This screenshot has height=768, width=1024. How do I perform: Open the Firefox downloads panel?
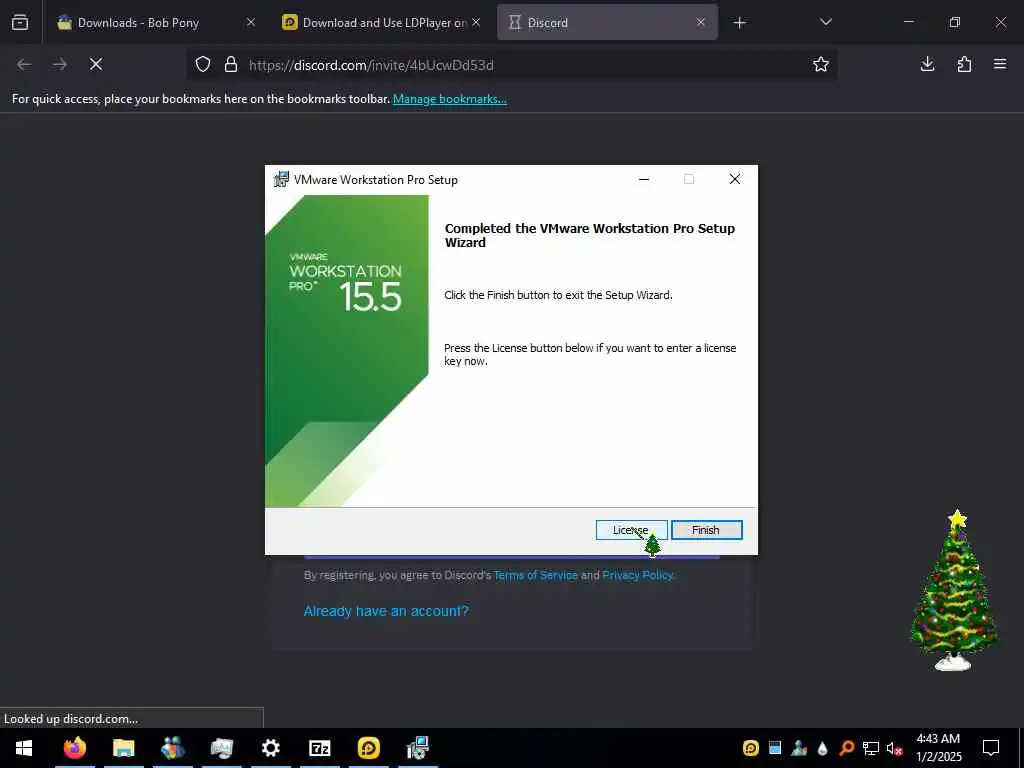point(927,64)
